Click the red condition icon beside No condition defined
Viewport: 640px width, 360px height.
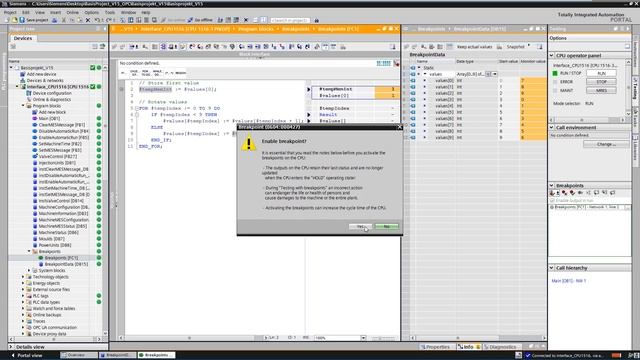pyautogui.click(x=396, y=63)
